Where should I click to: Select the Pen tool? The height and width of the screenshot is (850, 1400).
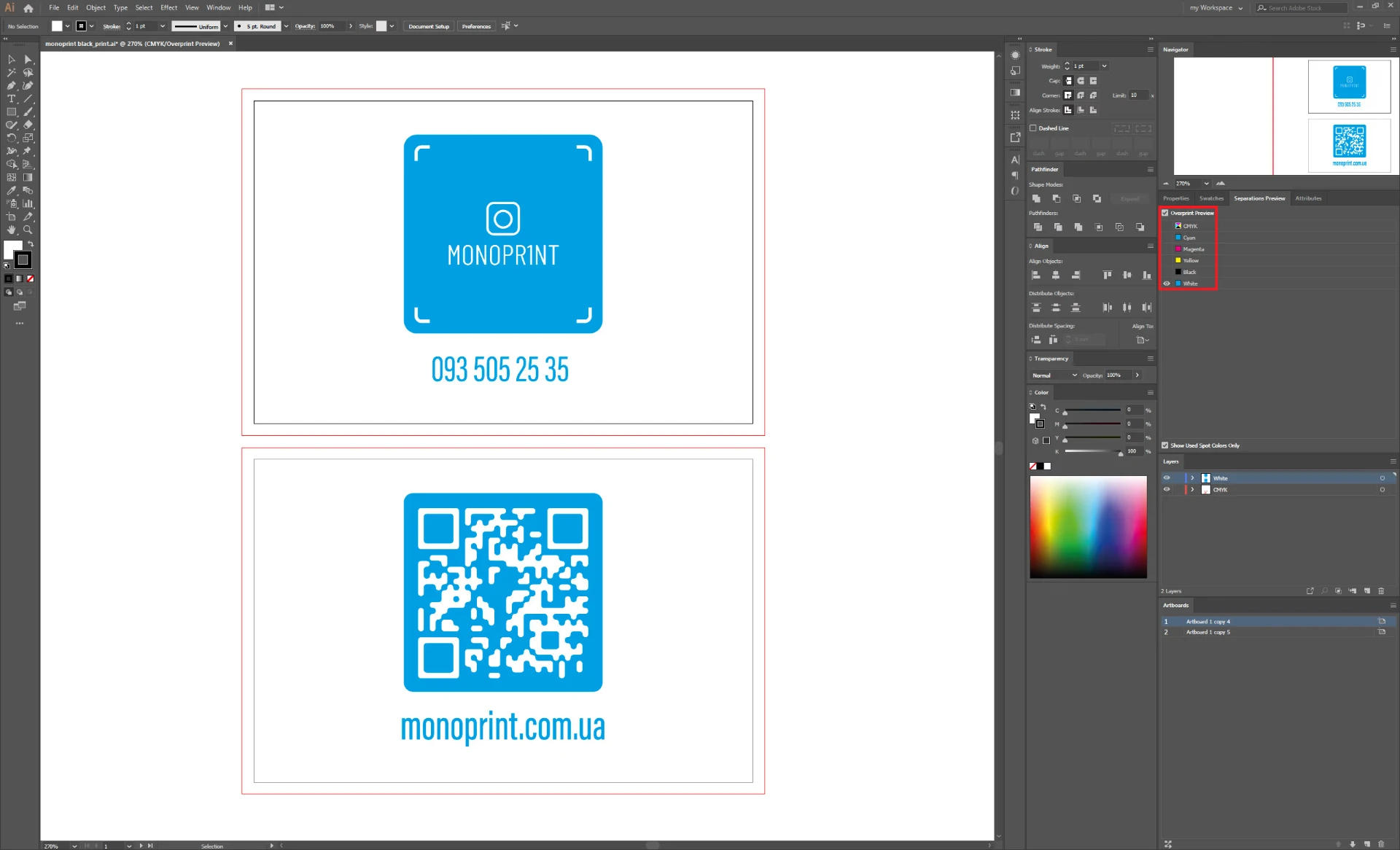click(12, 86)
